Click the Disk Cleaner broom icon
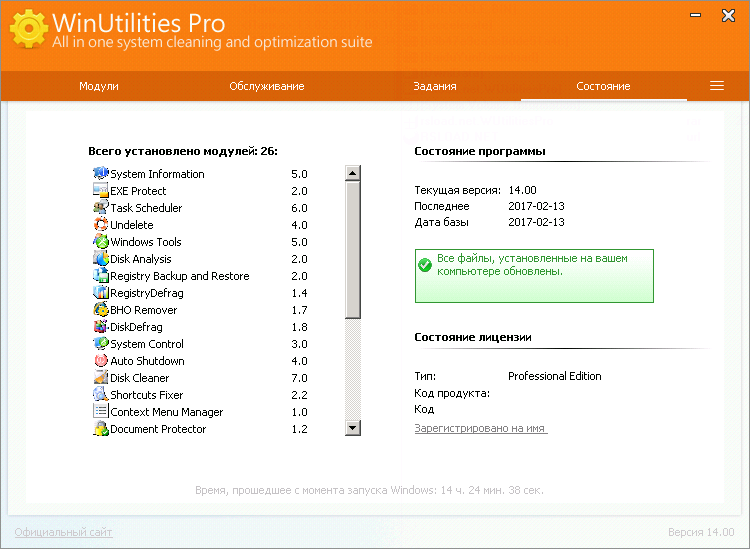 pos(100,377)
